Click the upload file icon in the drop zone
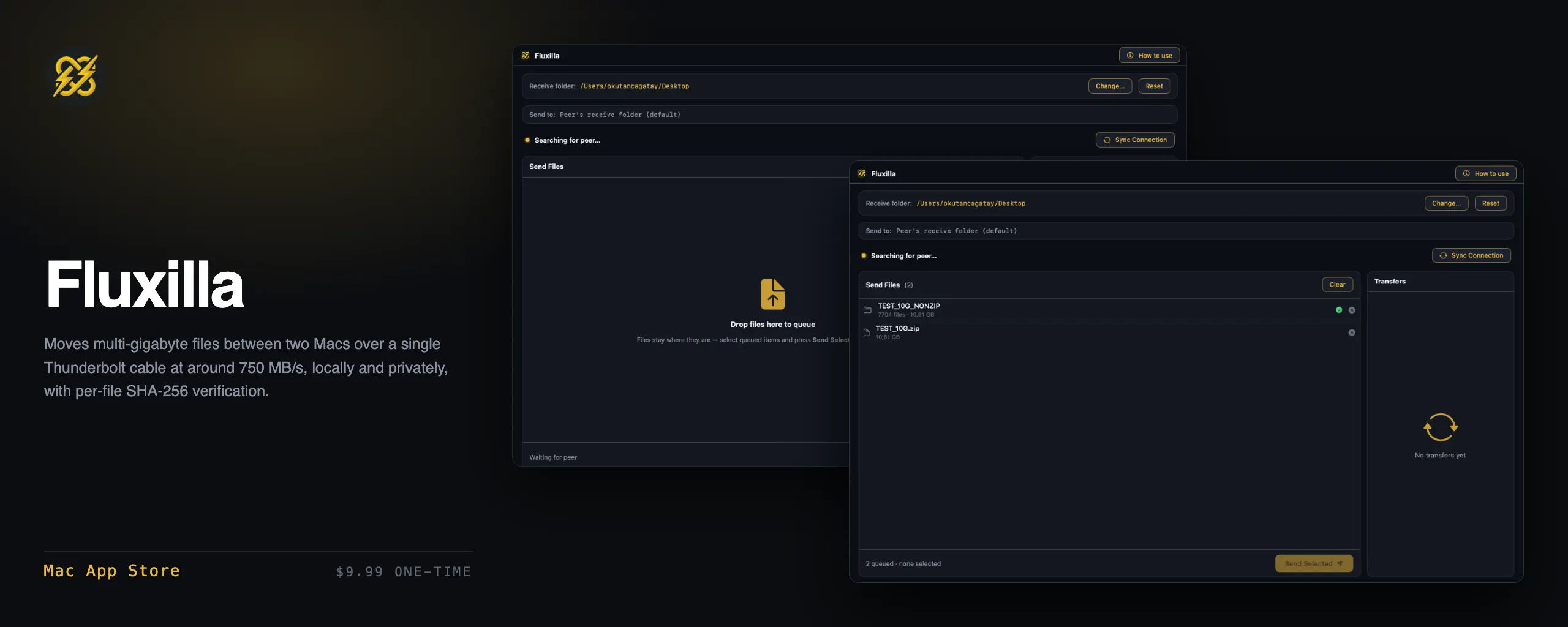The width and height of the screenshot is (1568, 627). click(x=773, y=294)
